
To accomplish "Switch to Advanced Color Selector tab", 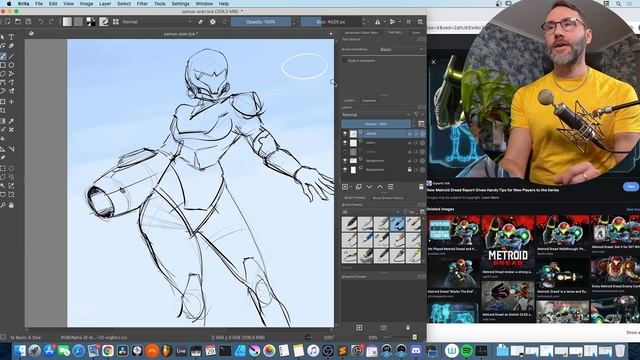I will point(361,32).
